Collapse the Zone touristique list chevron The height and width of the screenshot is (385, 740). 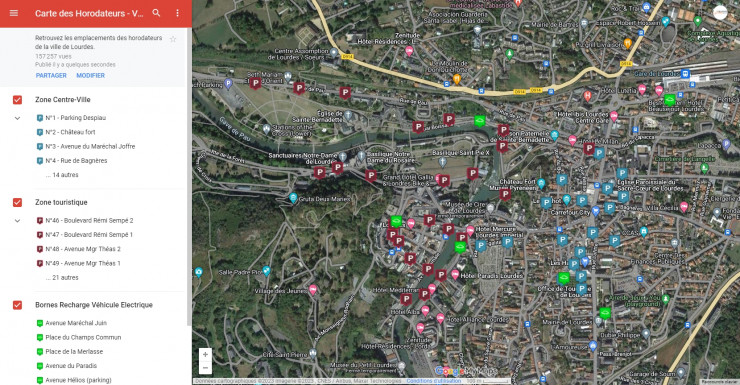click(17, 220)
